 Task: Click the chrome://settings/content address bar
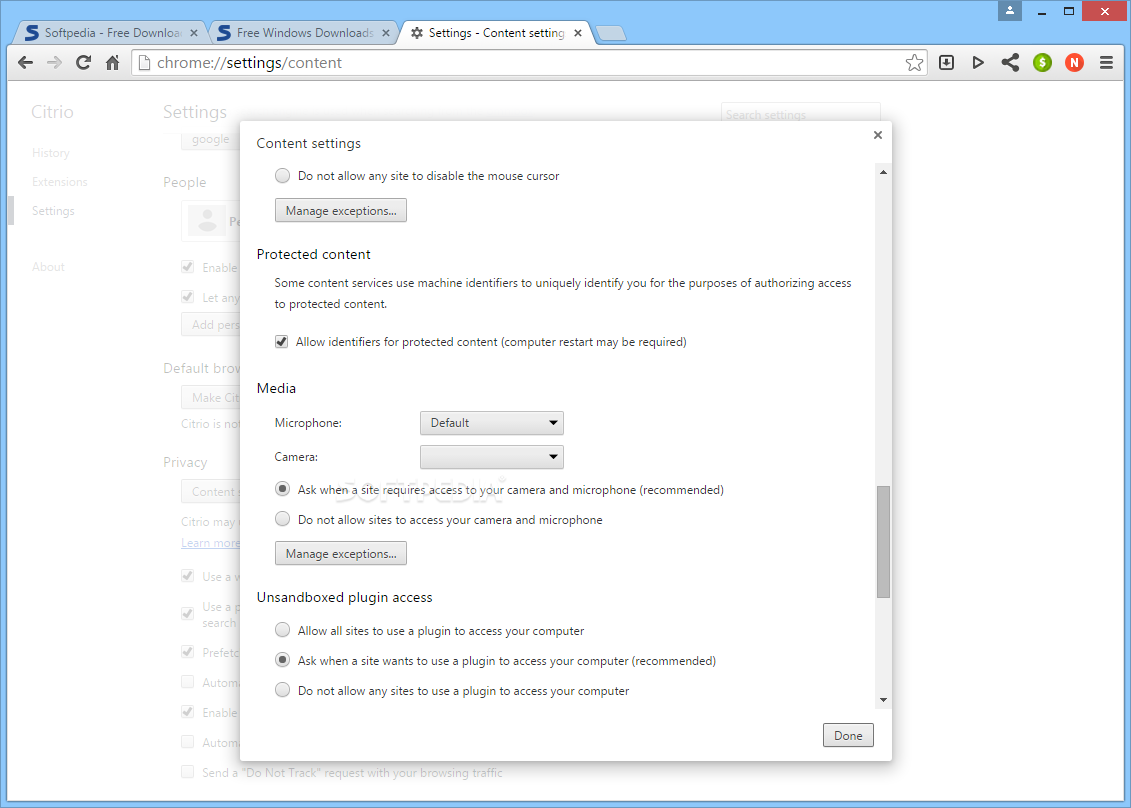point(528,63)
